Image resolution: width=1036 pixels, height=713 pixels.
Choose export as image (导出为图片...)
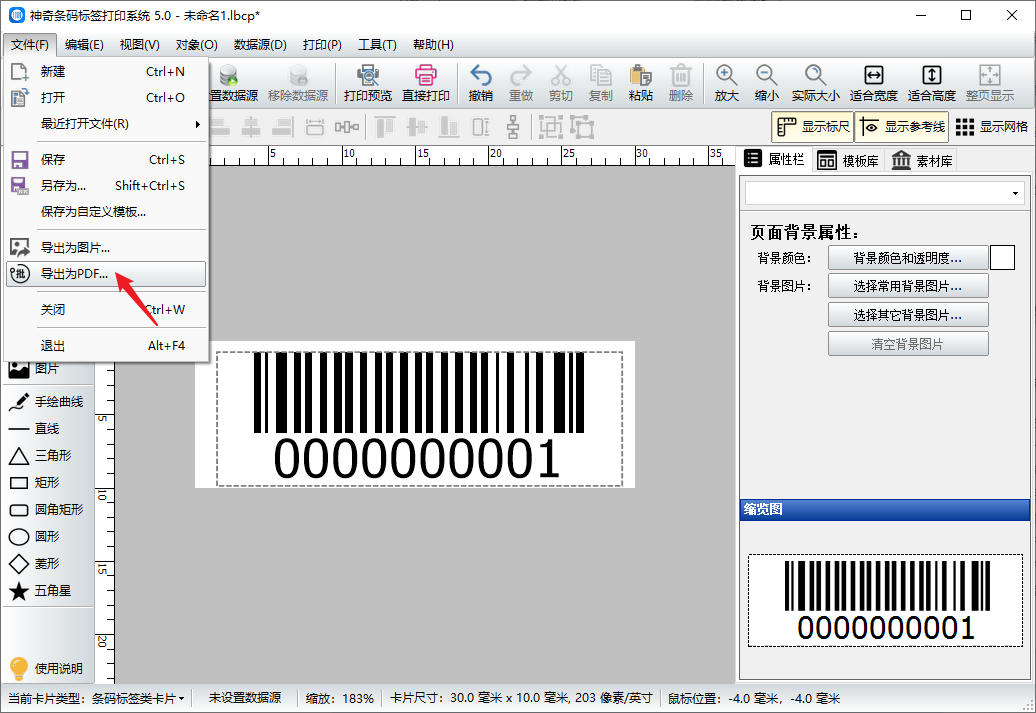coord(106,248)
